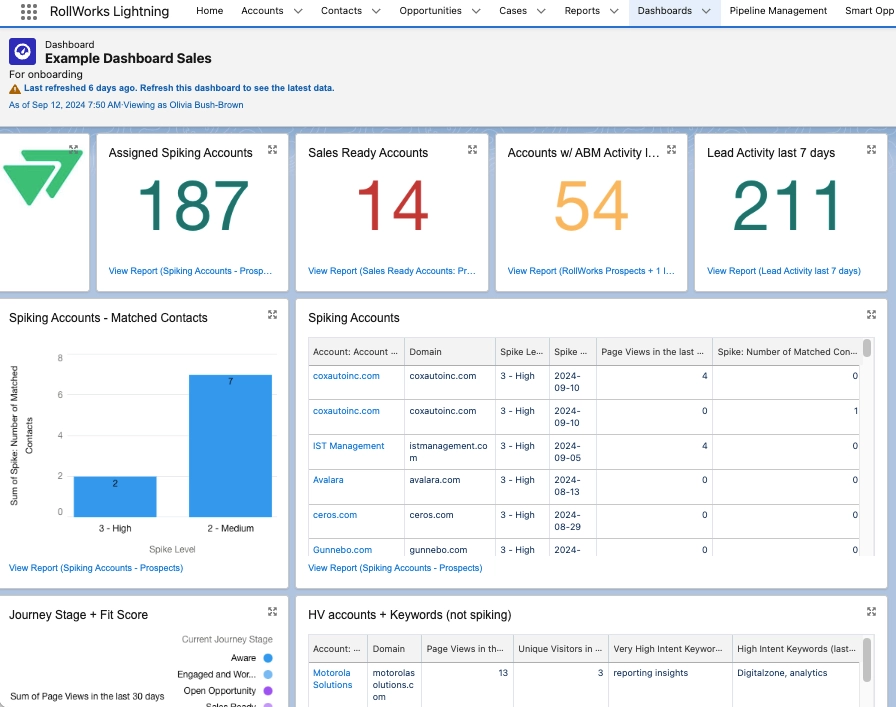Open the Cases navigation dropdown
The height and width of the screenshot is (707, 896).
click(x=519, y=12)
